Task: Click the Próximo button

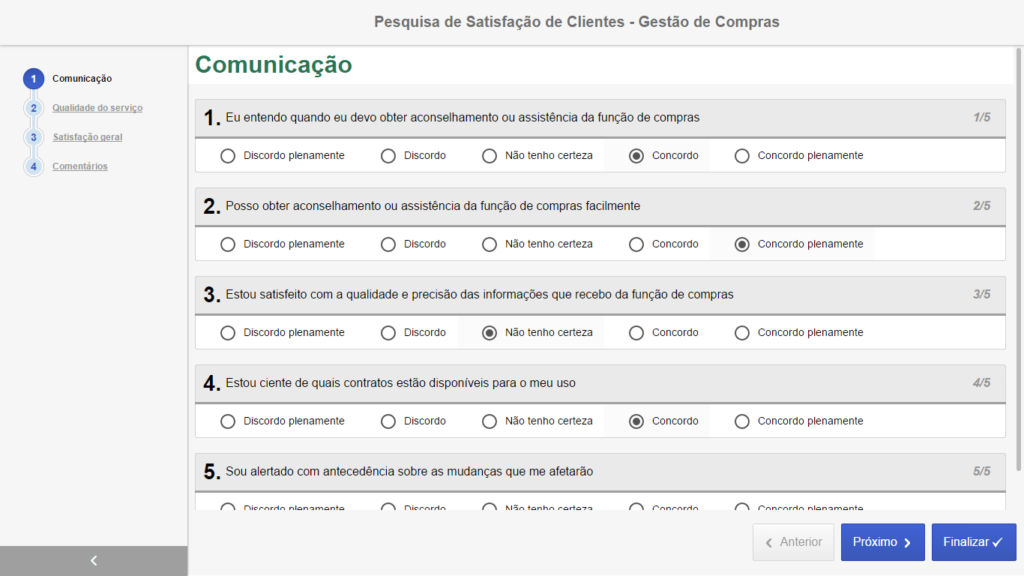Action: [x=882, y=542]
